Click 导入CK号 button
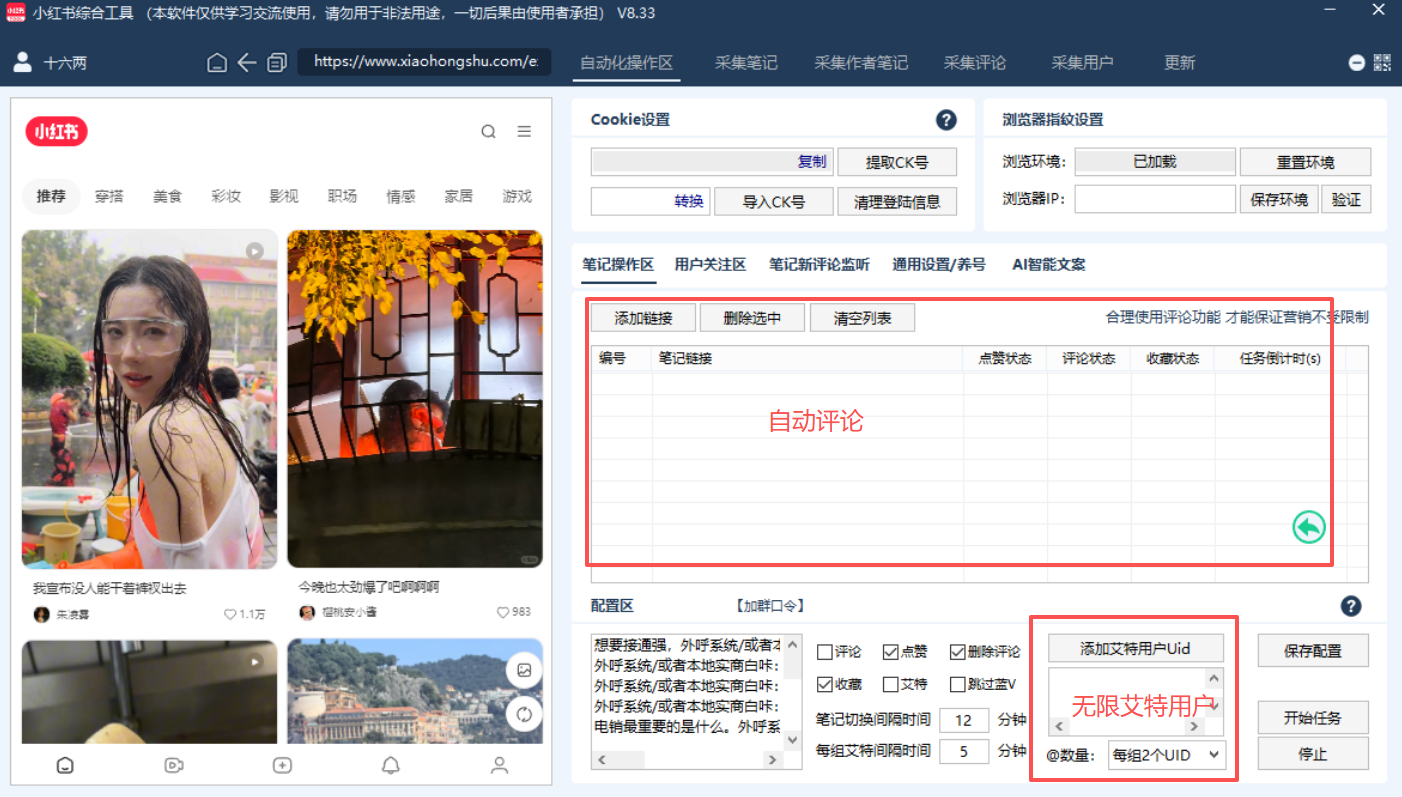1402x797 pixels. pyautogui.click(x=774, y=201)
